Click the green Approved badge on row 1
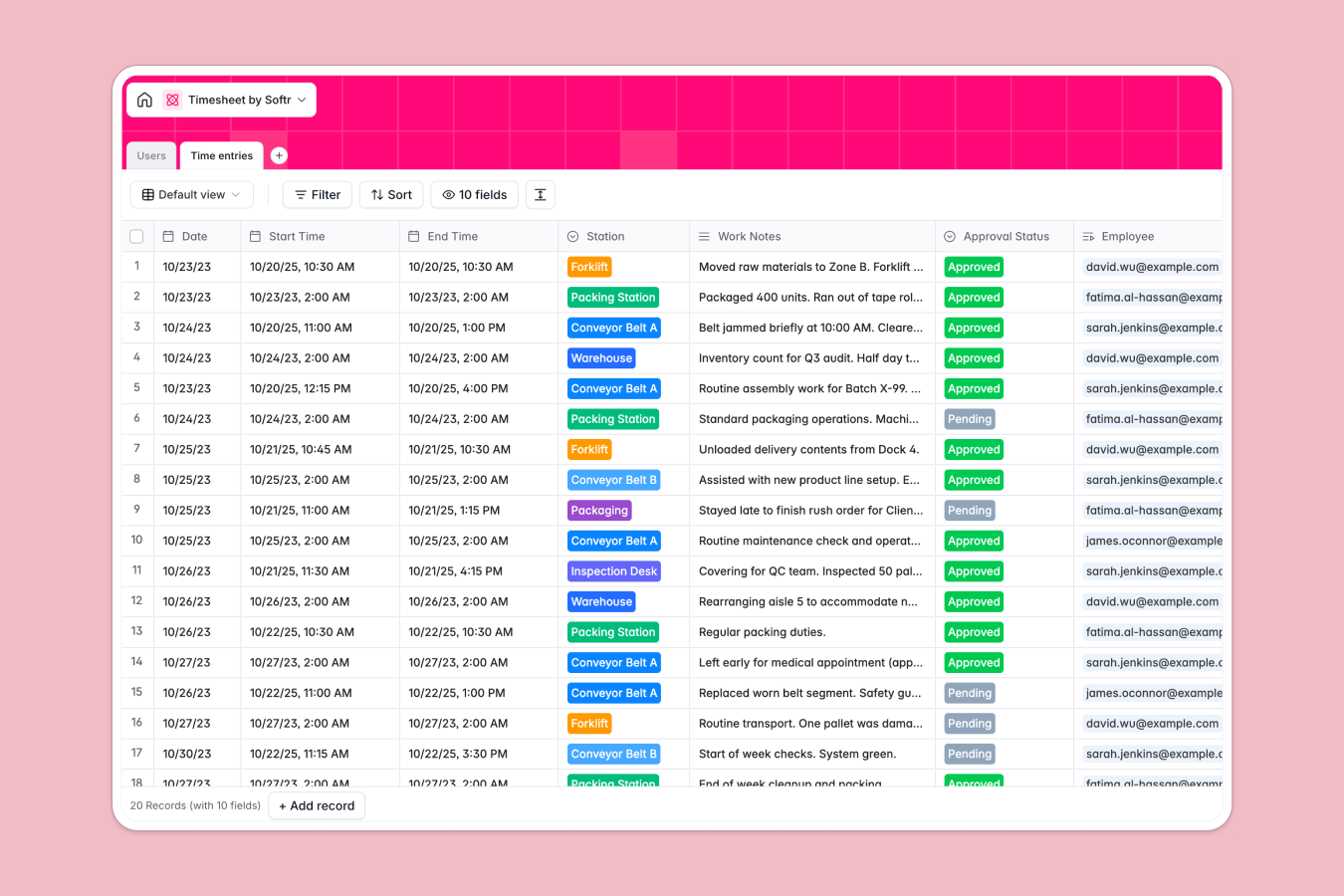The image size is (1344, 896). 973,266
